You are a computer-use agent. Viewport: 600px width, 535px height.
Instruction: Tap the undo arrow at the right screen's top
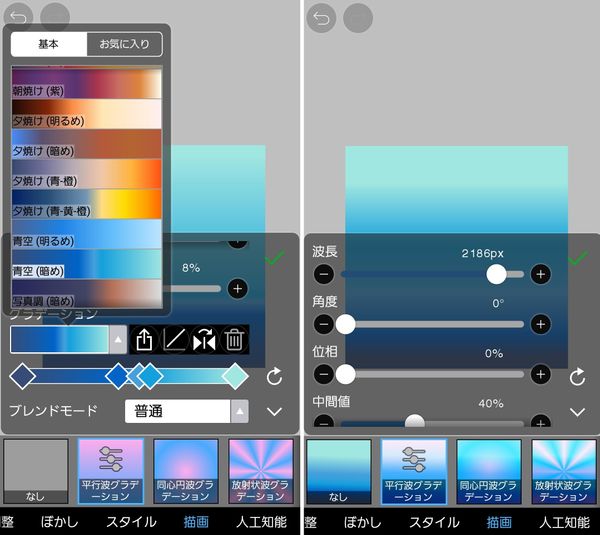[321, 18]
